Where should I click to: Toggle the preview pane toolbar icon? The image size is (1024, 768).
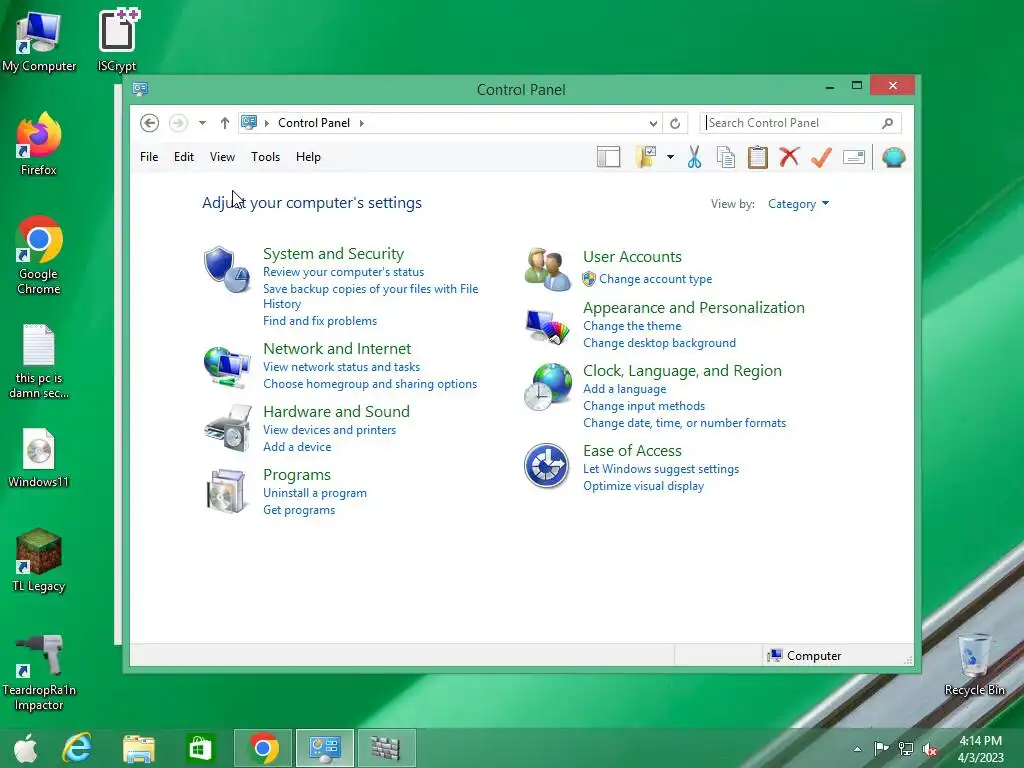609,157
